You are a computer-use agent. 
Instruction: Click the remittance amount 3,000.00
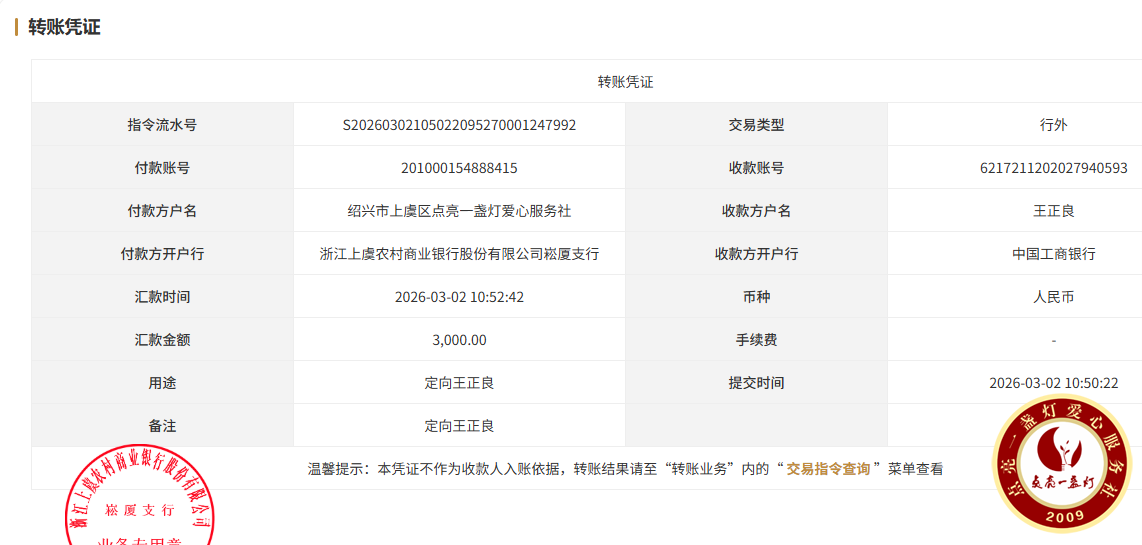[x=459, y=340]
